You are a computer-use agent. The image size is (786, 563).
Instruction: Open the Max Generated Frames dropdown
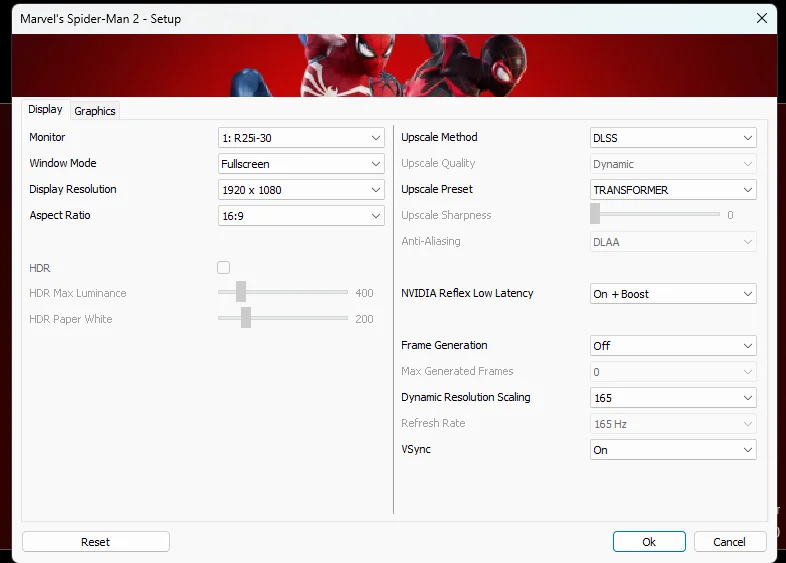coord(673,372)
